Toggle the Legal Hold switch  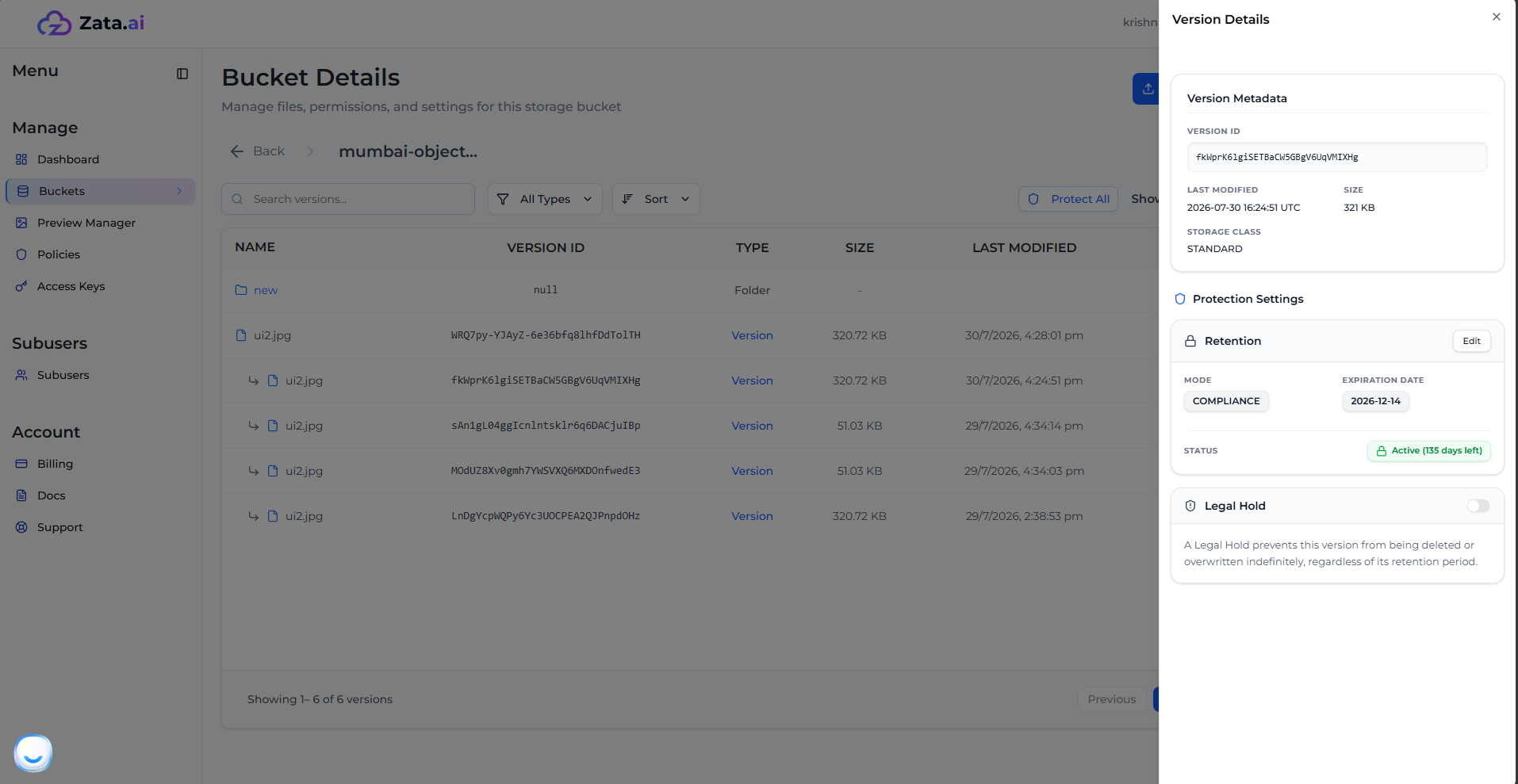[x=1478, y=506]
